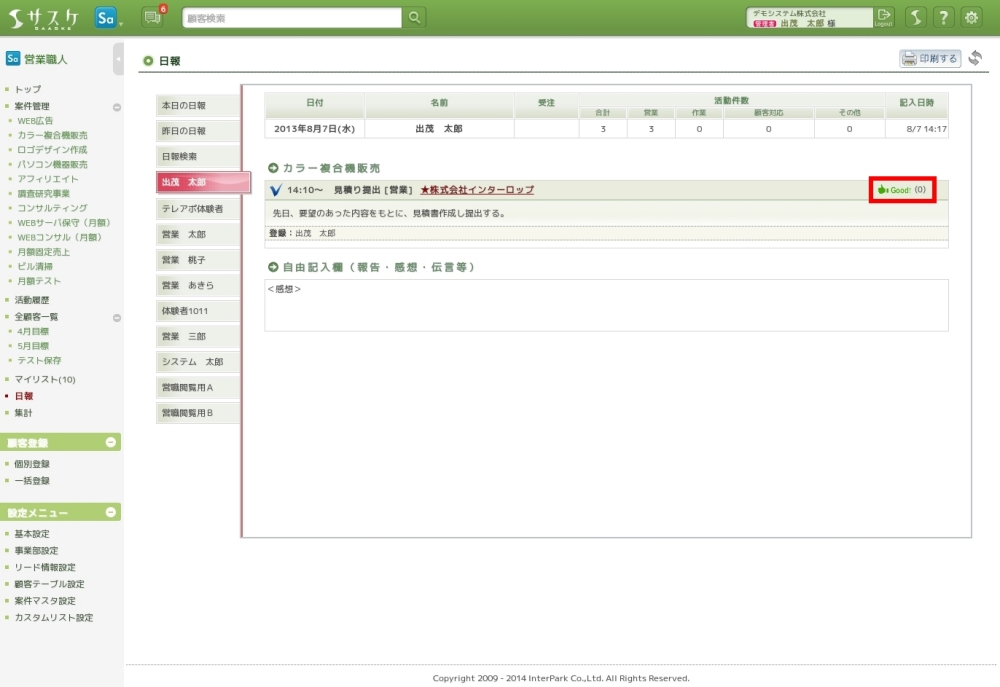Click the 印刷する print button

pyautogui.click(x=930, y=59)
